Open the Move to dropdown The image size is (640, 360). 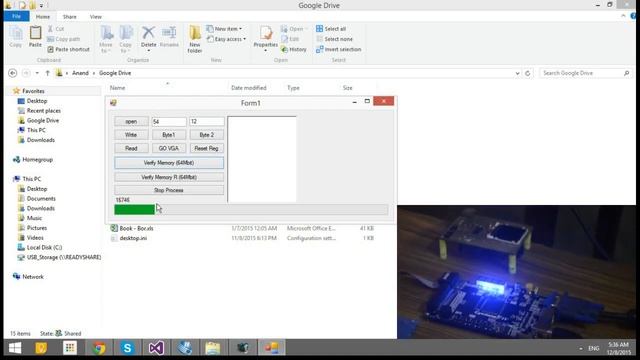tap(106, 39)
